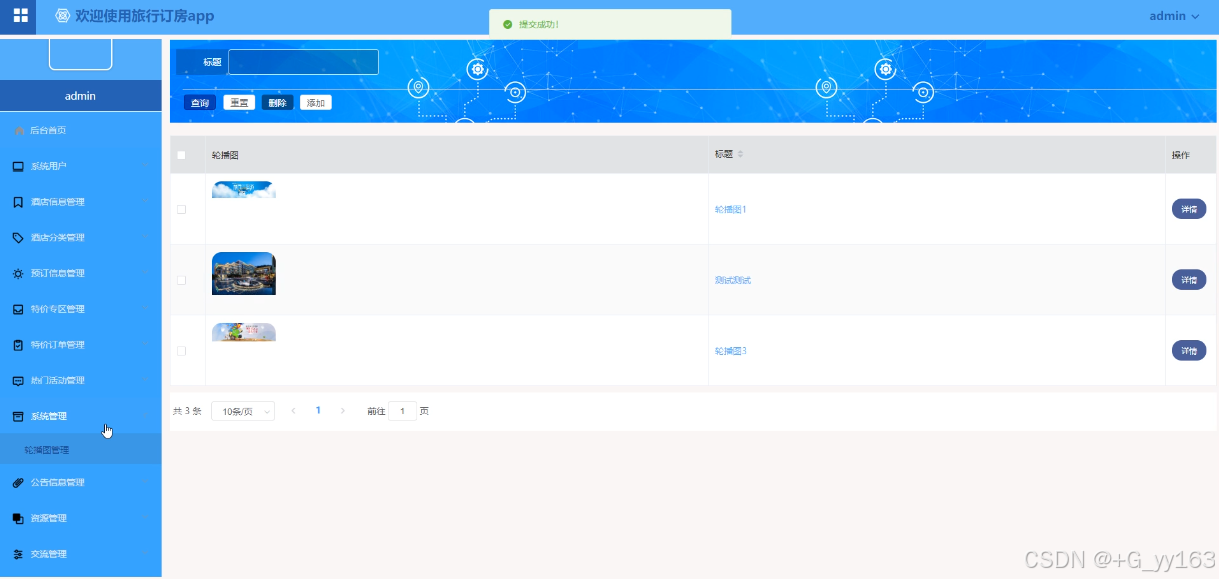Viewport: 1219px width, 579px height.
Task: Open the 公告信息管理 menu item
Action: click(81, 483)
